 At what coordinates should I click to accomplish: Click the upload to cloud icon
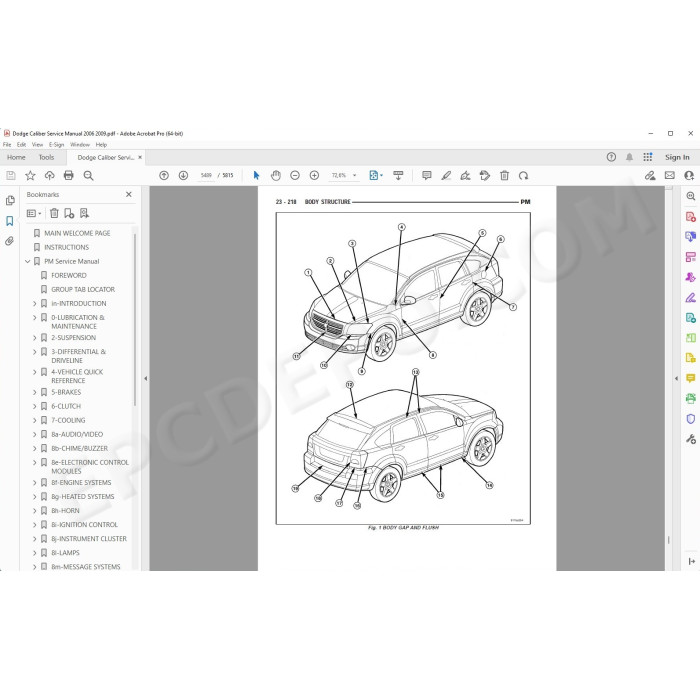(50, 175)
